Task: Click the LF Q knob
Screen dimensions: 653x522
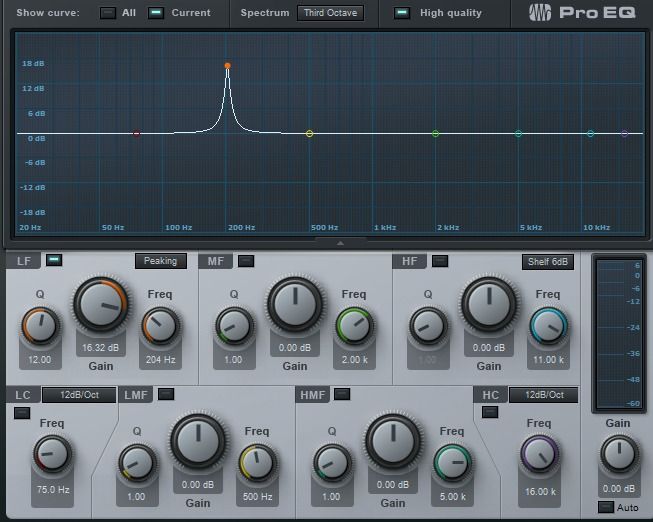Action: pyautogui.click(x=40, y=326)
